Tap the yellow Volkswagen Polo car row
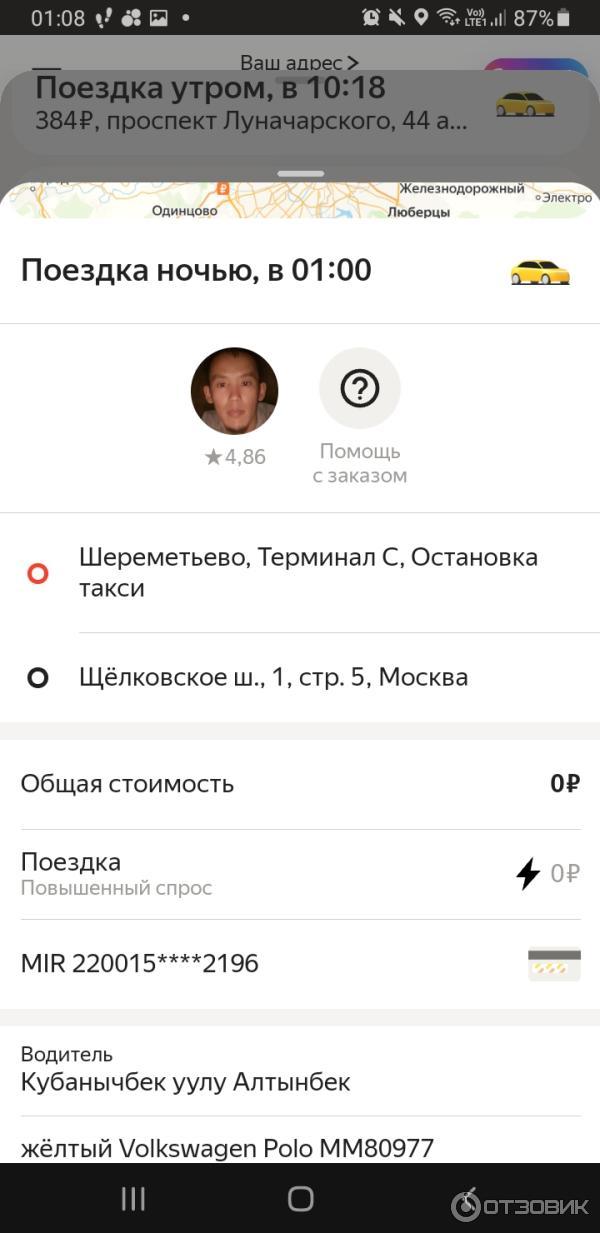The width and height of the screenshot is (600, 1233). click(x=227, y=1149)
